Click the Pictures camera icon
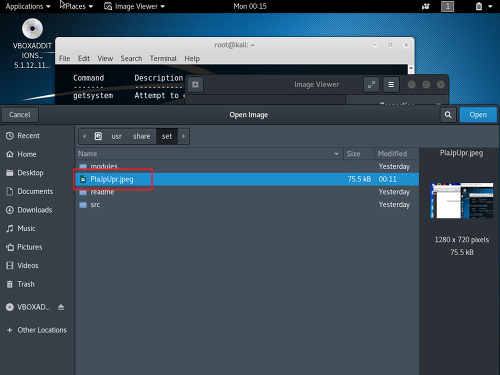500x375 pixels. (10, 247)
